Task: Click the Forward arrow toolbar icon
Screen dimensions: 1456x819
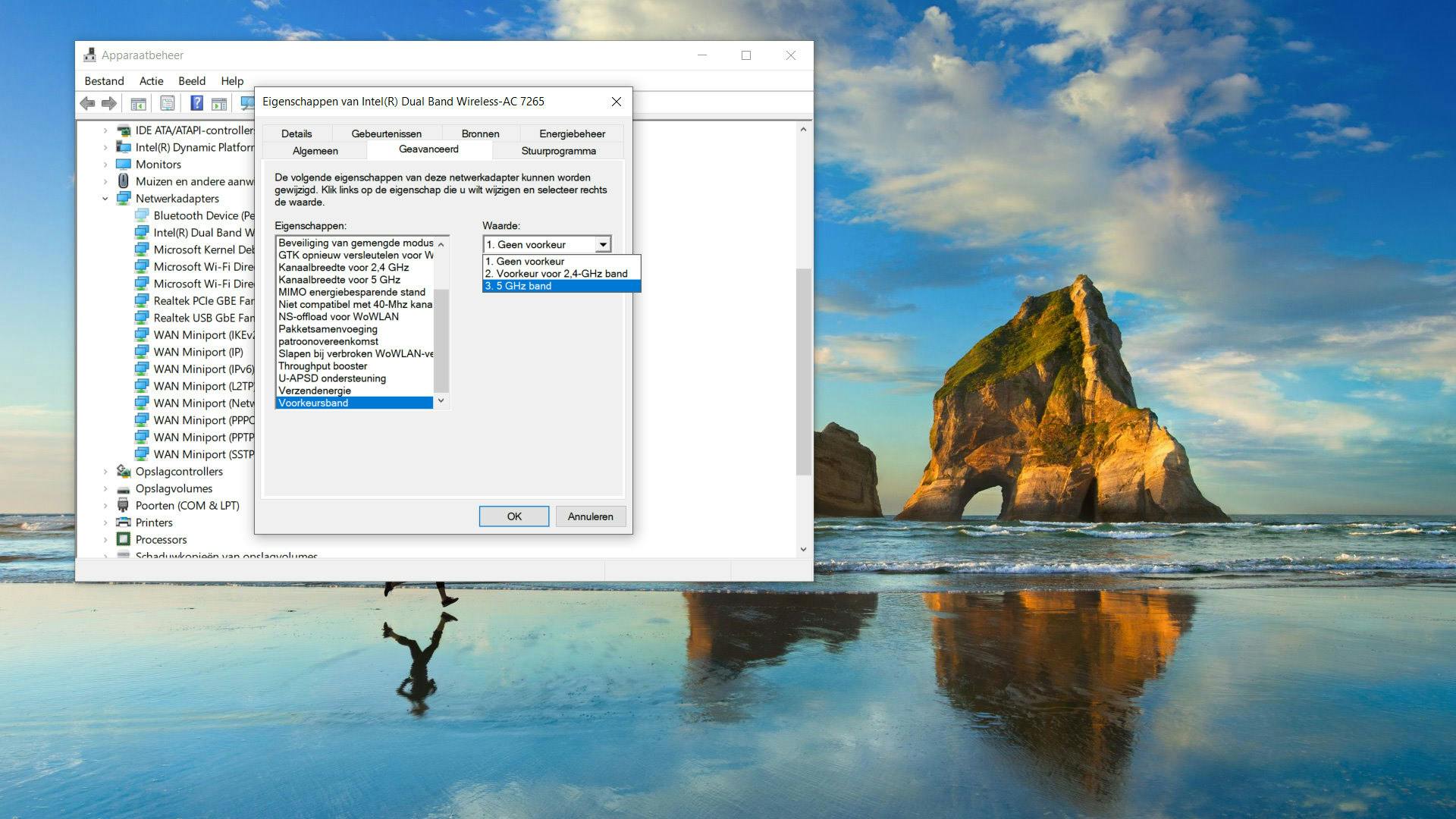Action: tap(109, 103)
